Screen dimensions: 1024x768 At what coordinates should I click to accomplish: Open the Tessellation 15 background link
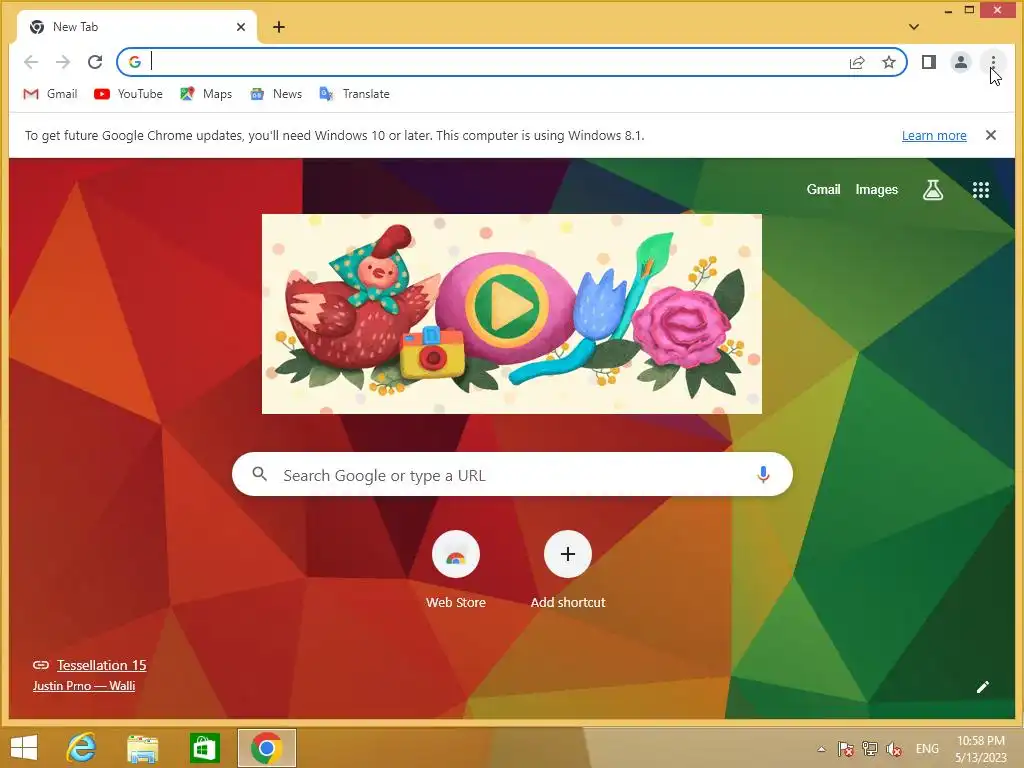101,665
